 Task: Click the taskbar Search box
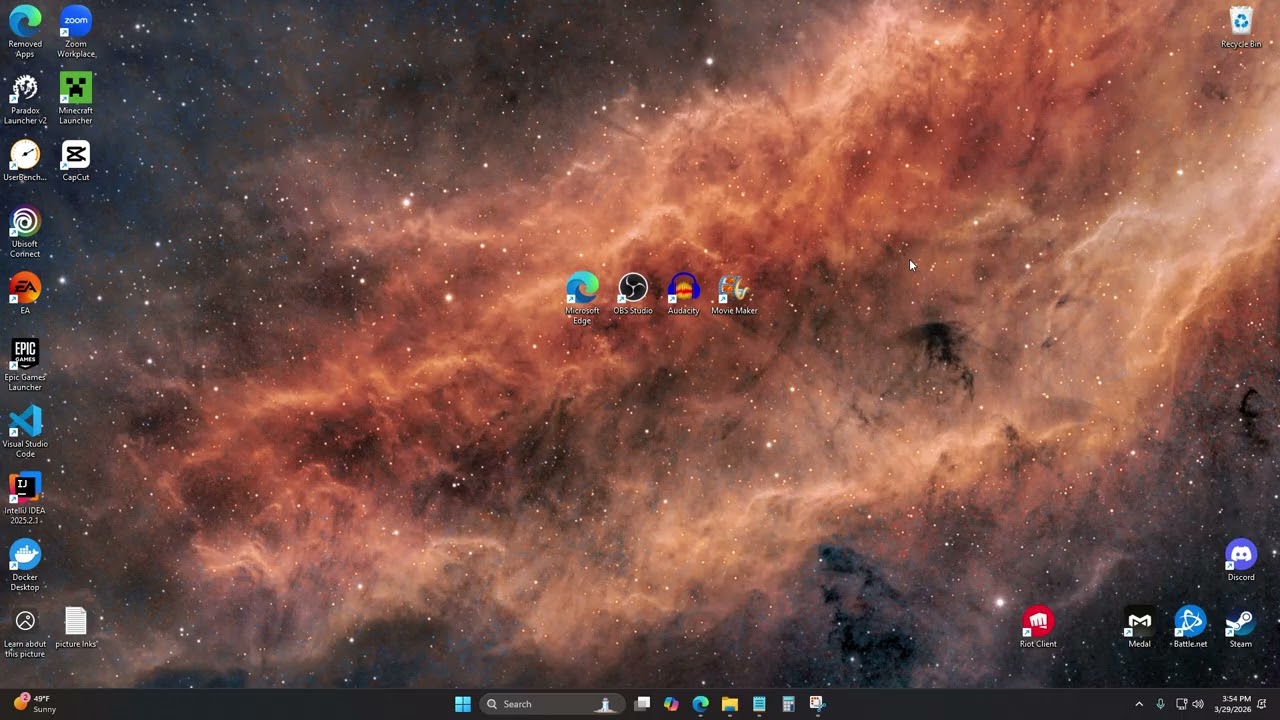click(552, 704)
